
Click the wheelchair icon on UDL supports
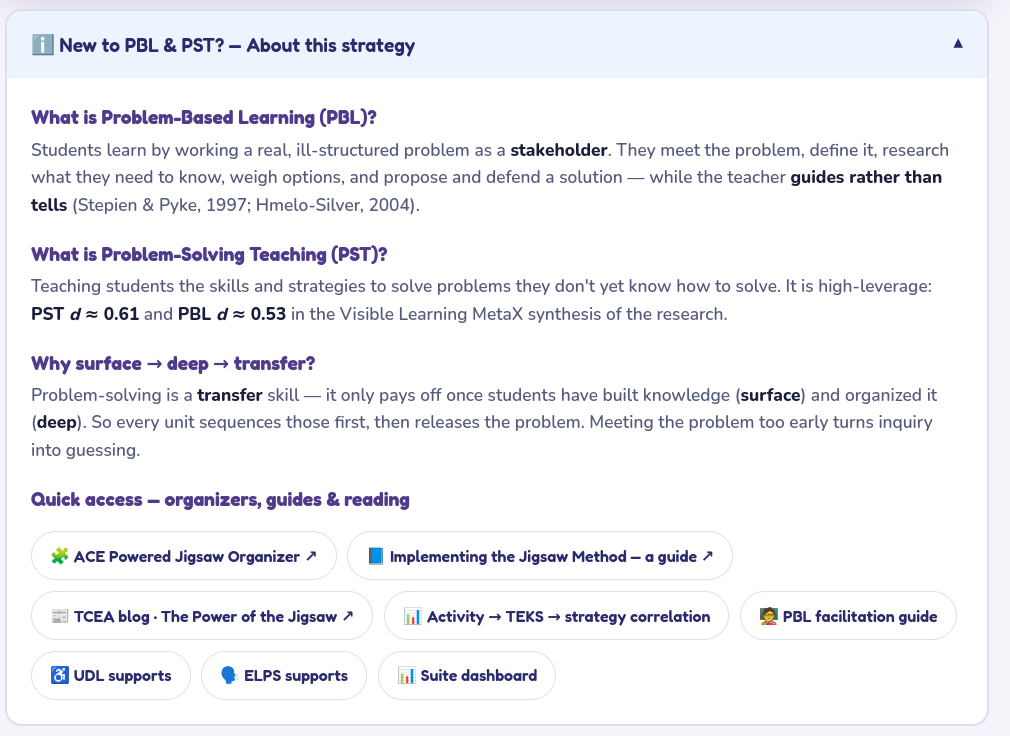[x=59, y=675]
